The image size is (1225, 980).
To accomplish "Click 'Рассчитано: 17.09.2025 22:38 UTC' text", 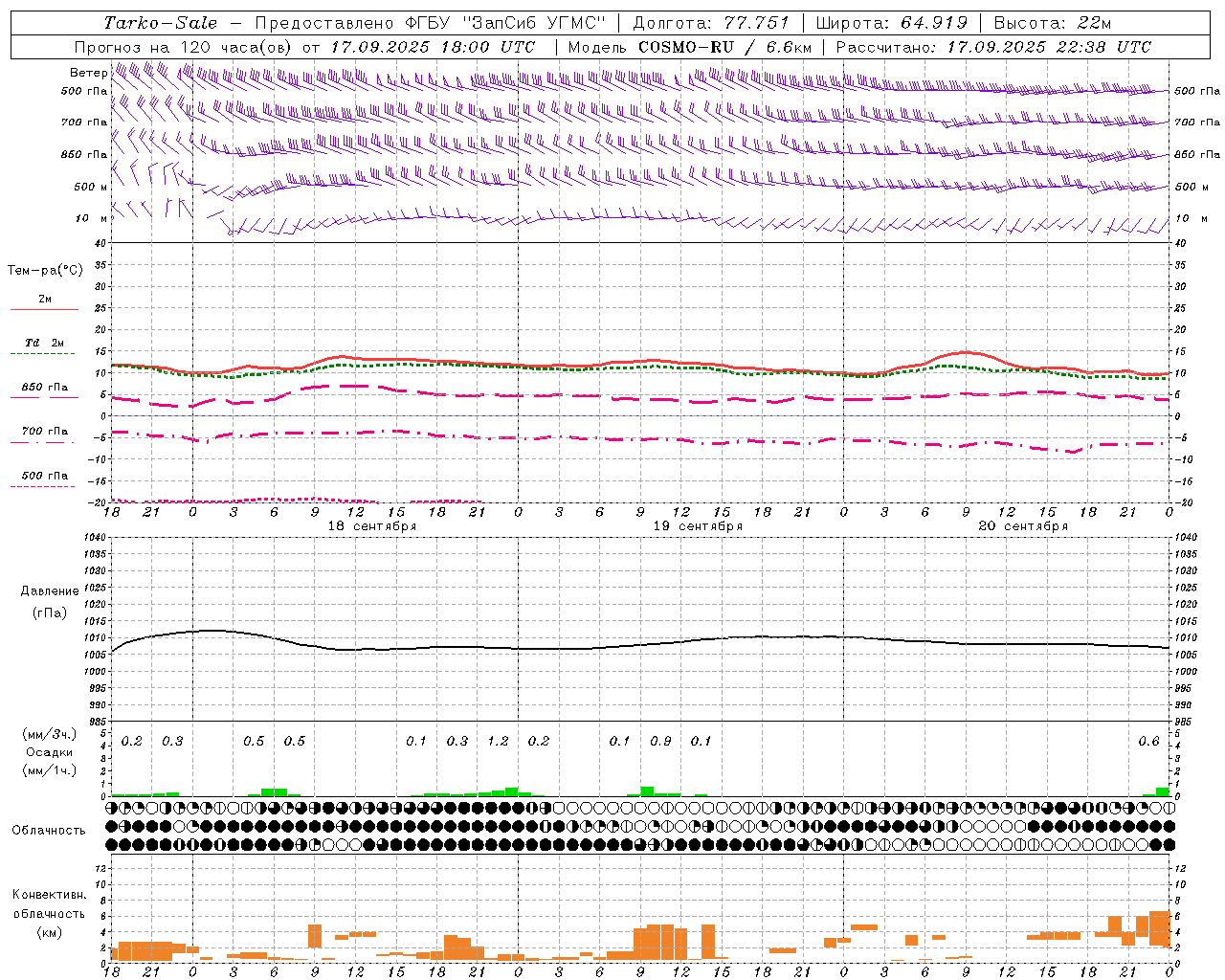I will click(x=993, y=47).
